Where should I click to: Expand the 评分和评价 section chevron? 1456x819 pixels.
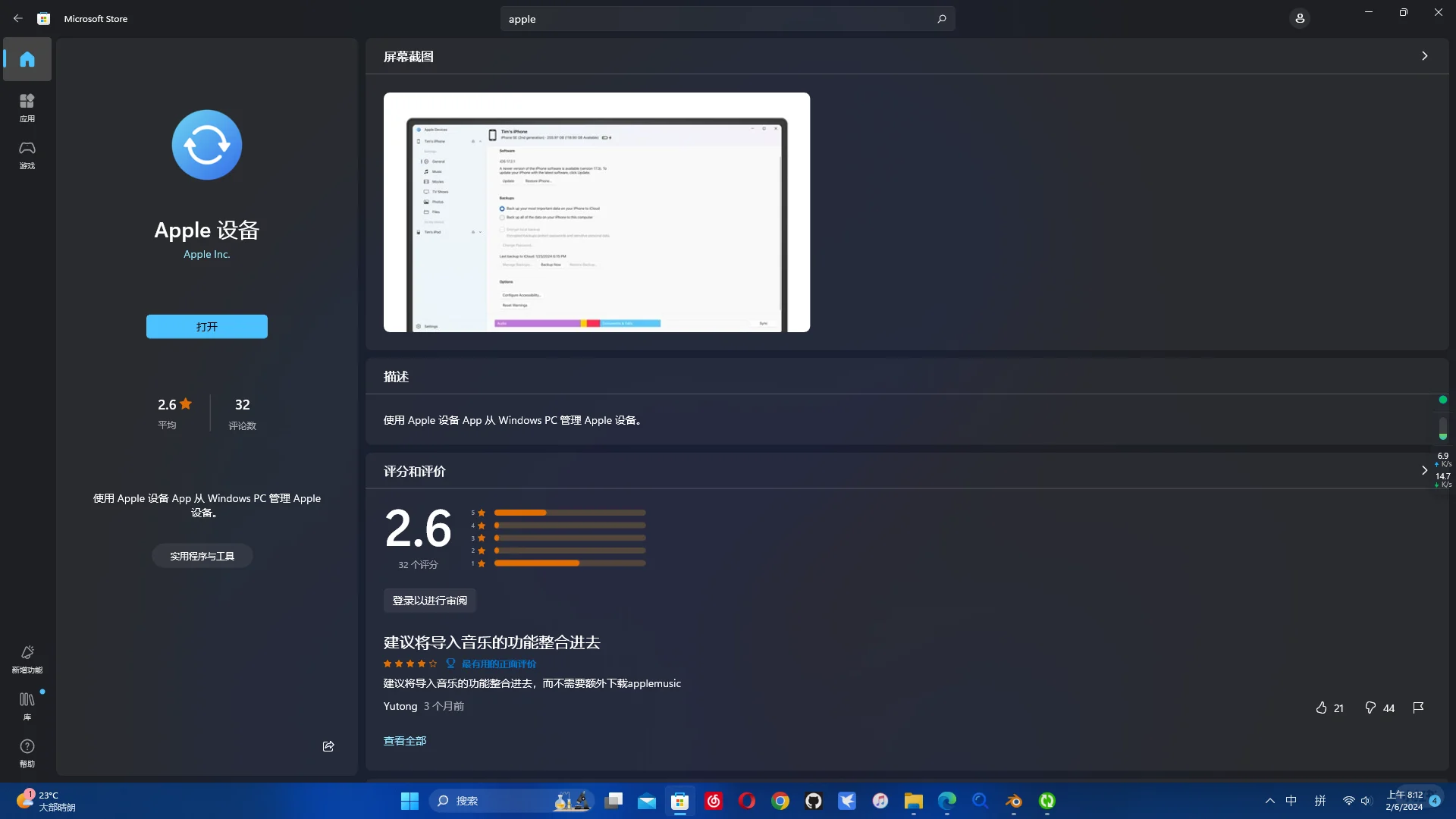coord(1424,470)
